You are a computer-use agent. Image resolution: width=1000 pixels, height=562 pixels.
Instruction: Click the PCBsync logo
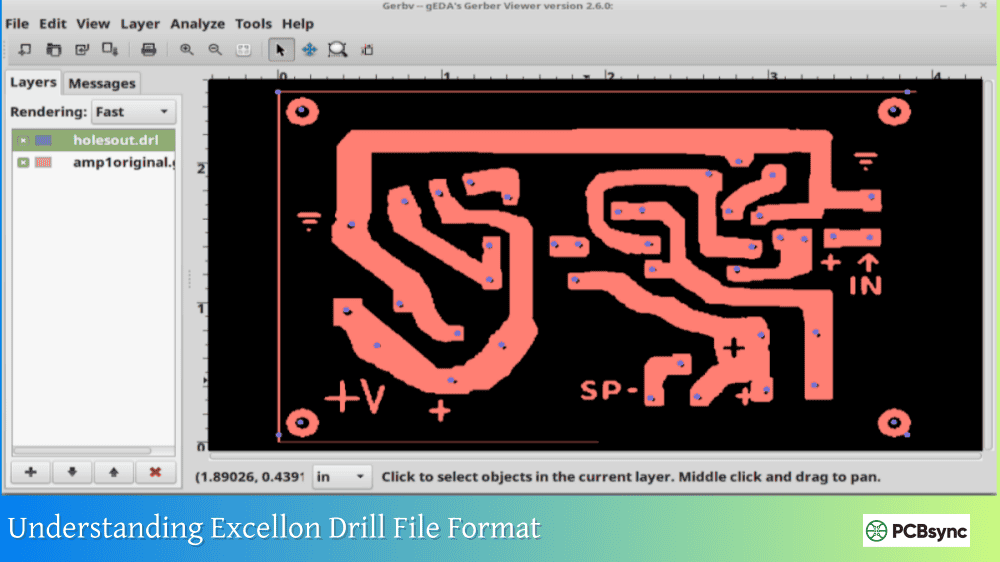coord(916,531)
